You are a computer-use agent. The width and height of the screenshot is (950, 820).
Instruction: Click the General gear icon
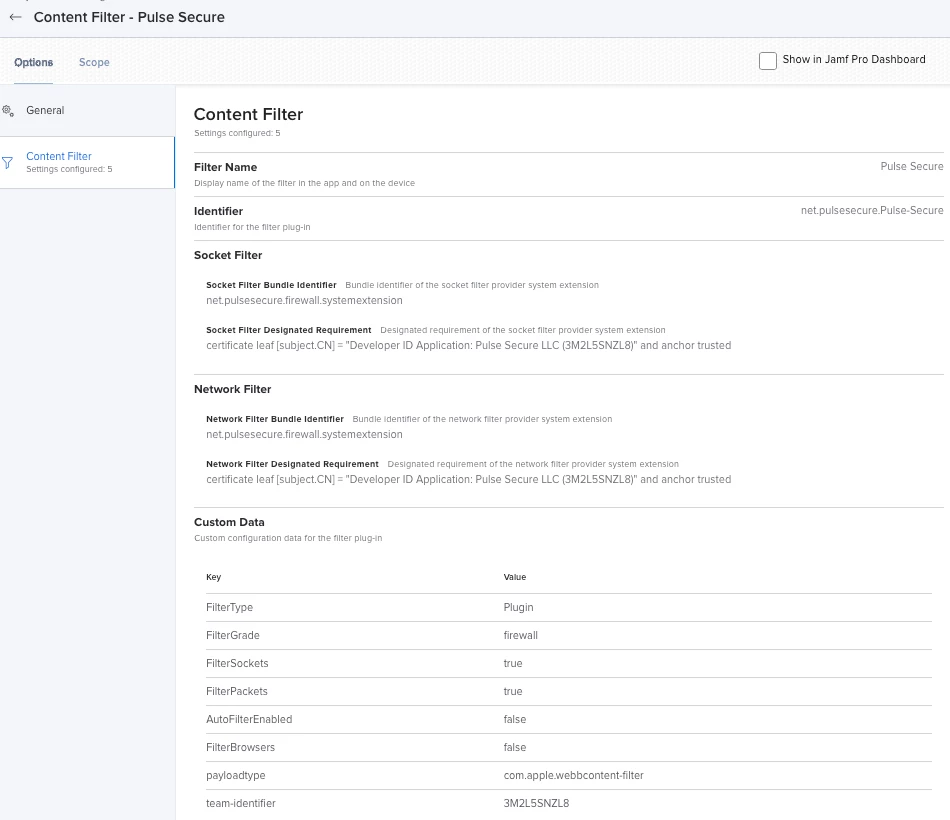8,111
